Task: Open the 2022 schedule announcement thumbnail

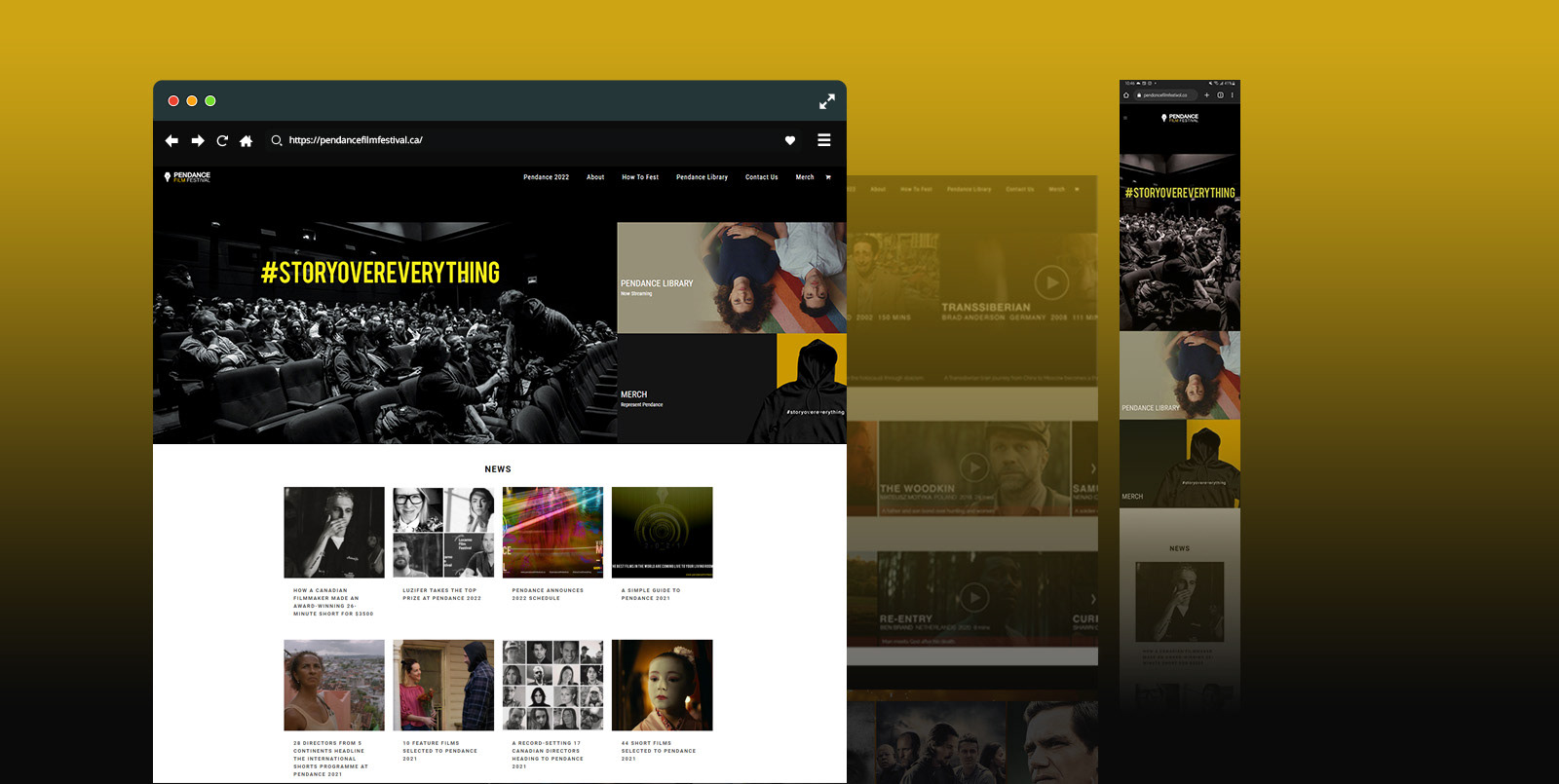Action: coord(552,533)
